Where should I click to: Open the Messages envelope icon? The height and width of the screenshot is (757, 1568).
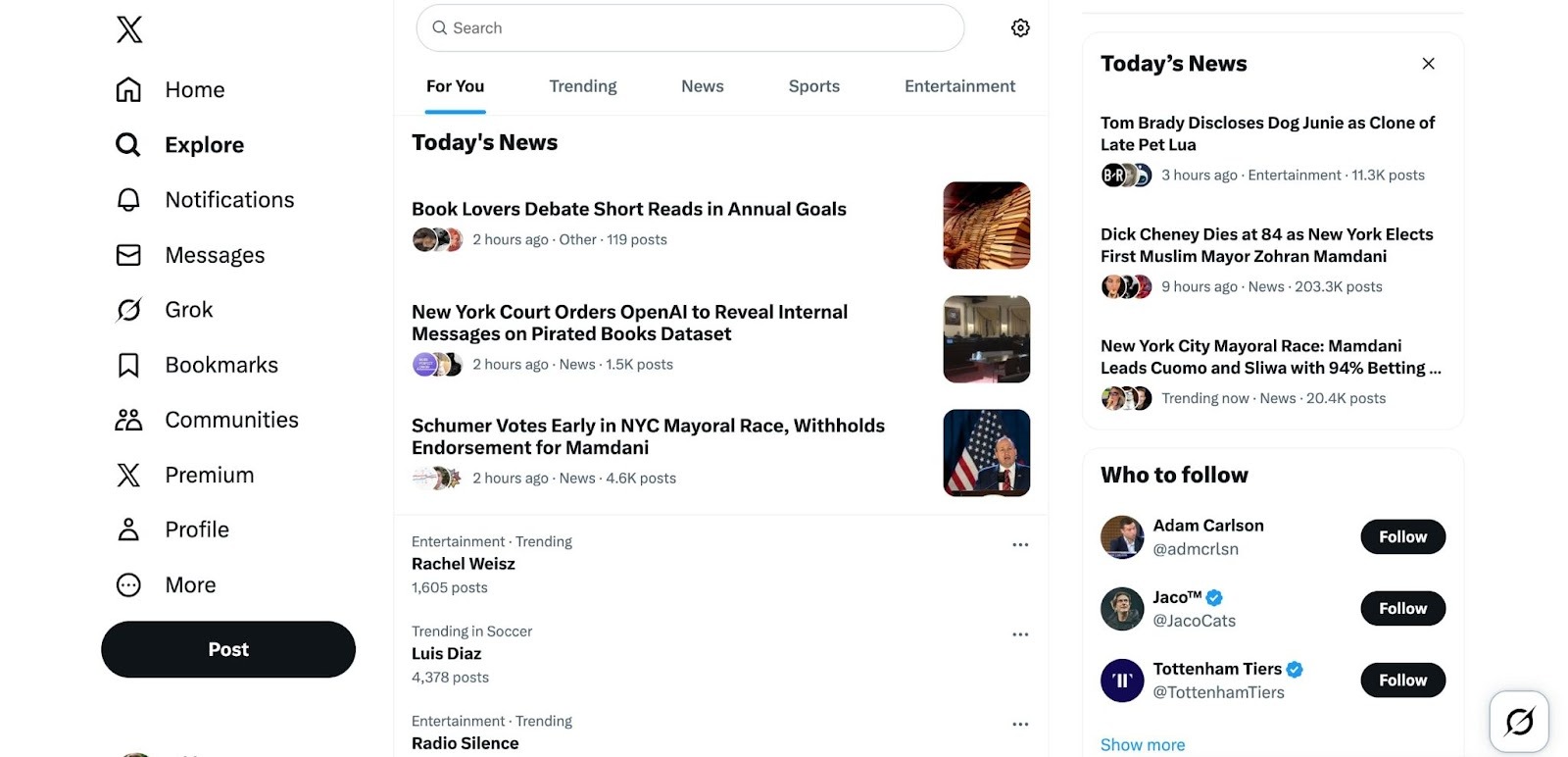tap(128, 255)
